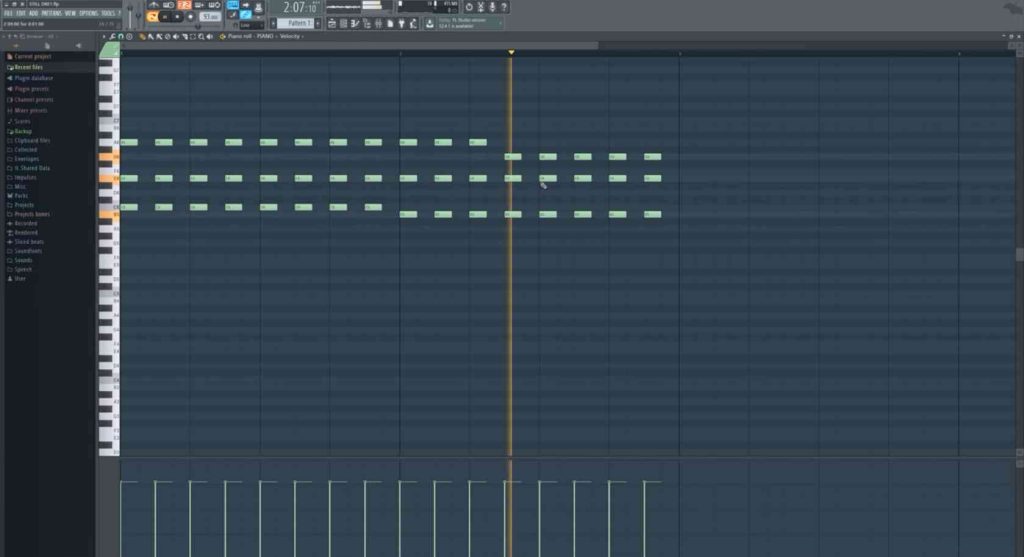Image resolution: width=1024 pixels, height=557 pixels.
Task: Choose the Select marquee tool in piano roll
Action: (193, 36)
